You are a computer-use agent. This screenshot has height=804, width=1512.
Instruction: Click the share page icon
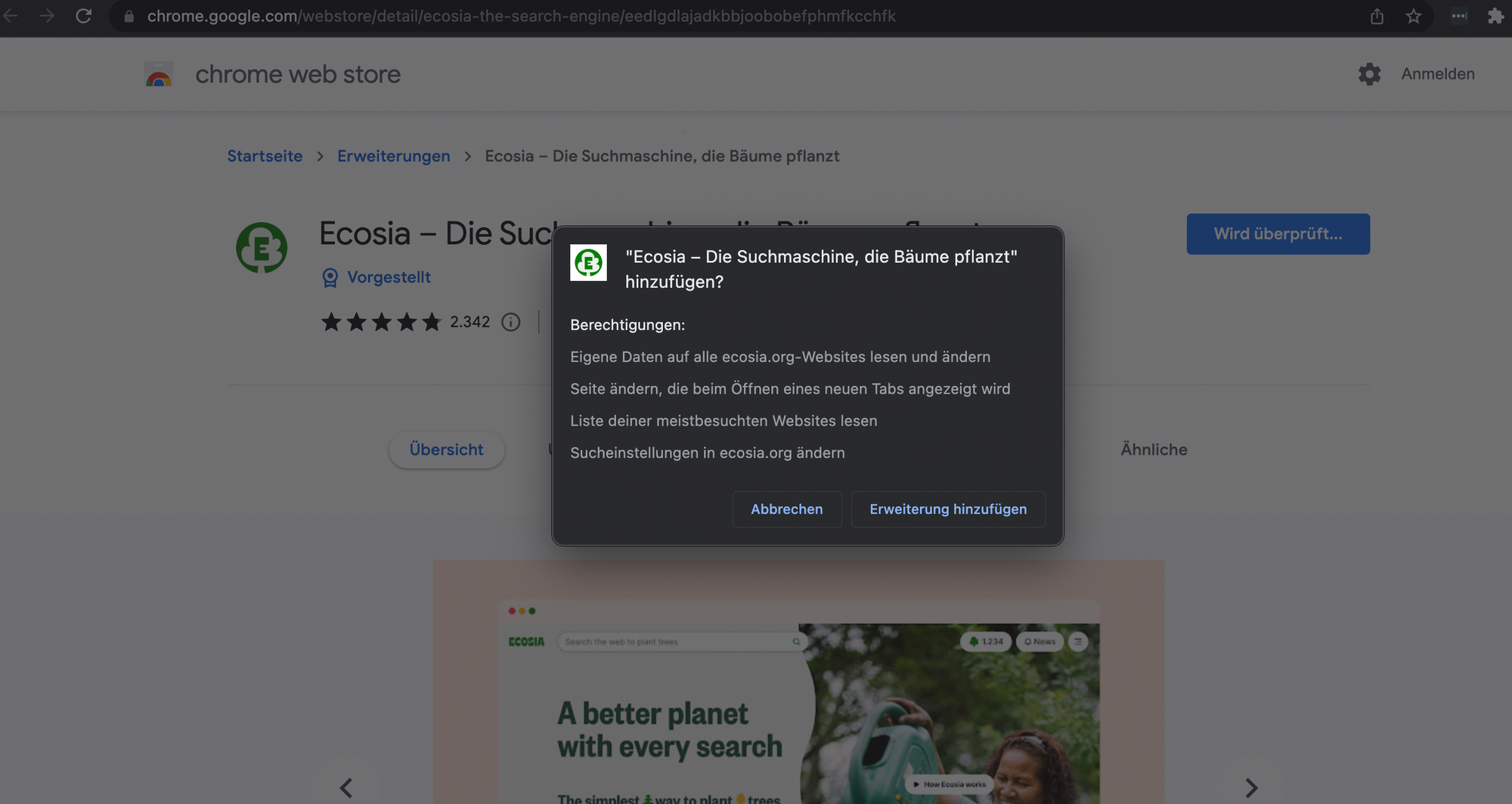[x=1377, y=16]
